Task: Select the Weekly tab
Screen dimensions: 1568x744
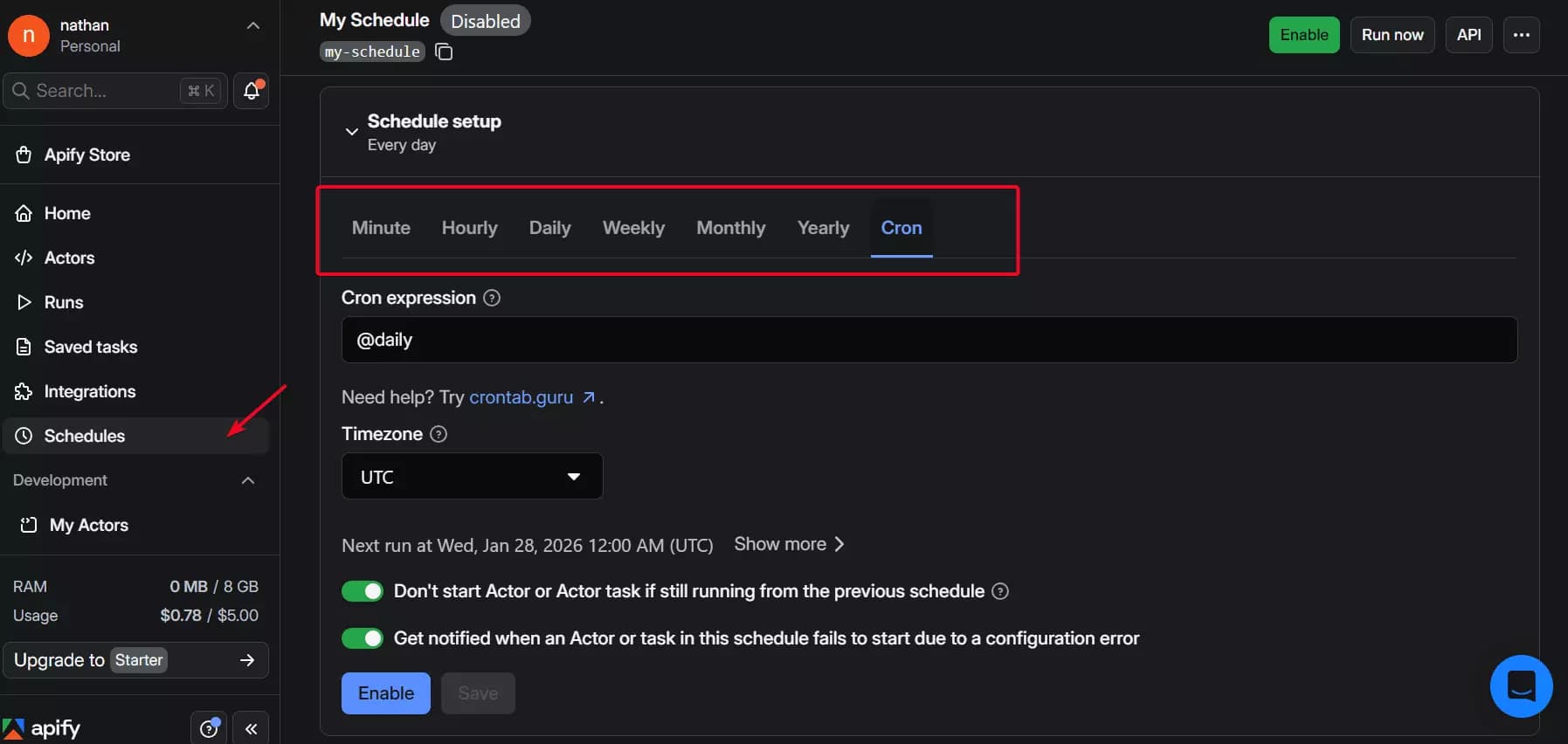Action: click(x=633, y=228)
